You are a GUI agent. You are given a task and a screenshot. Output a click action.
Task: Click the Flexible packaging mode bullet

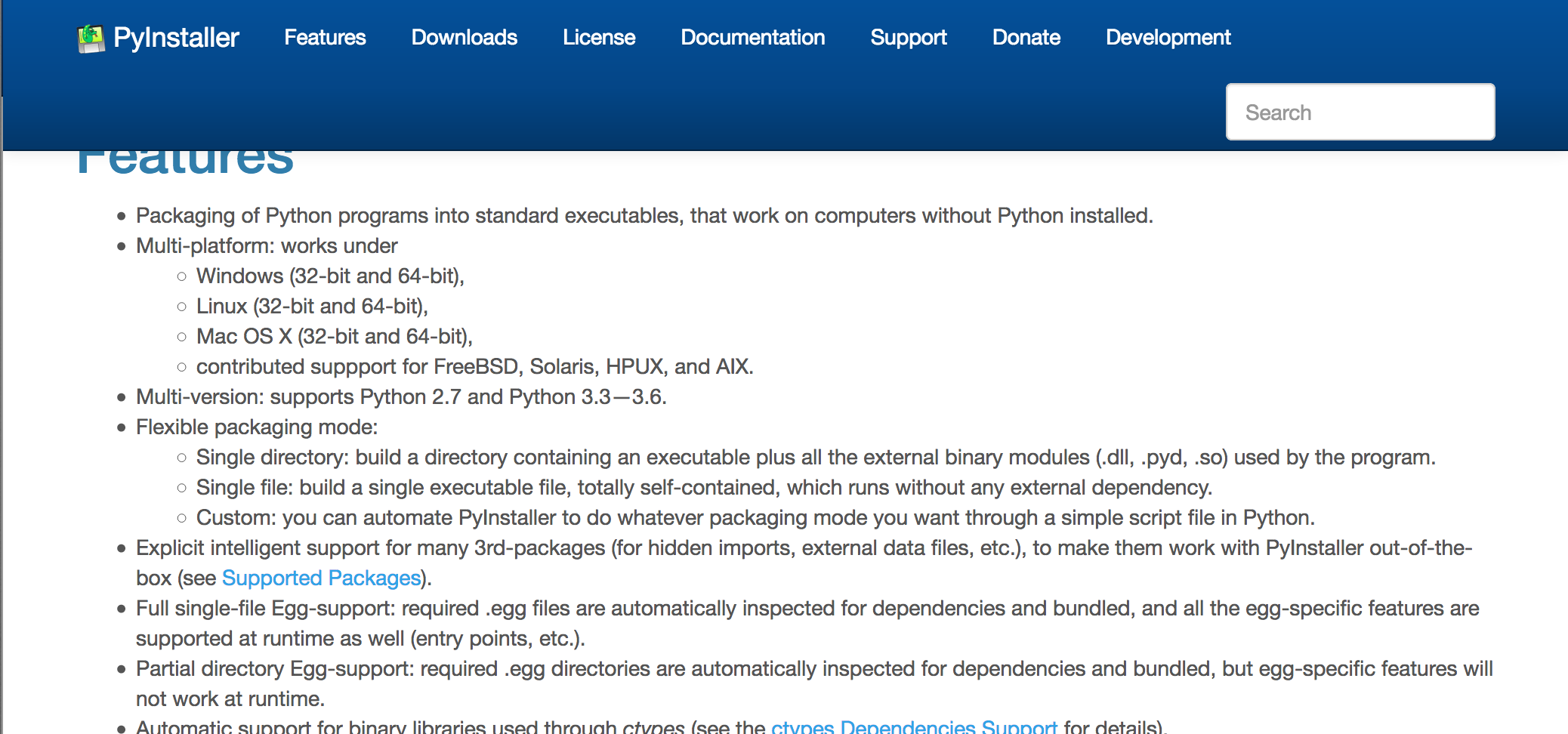tap(256, 427)
